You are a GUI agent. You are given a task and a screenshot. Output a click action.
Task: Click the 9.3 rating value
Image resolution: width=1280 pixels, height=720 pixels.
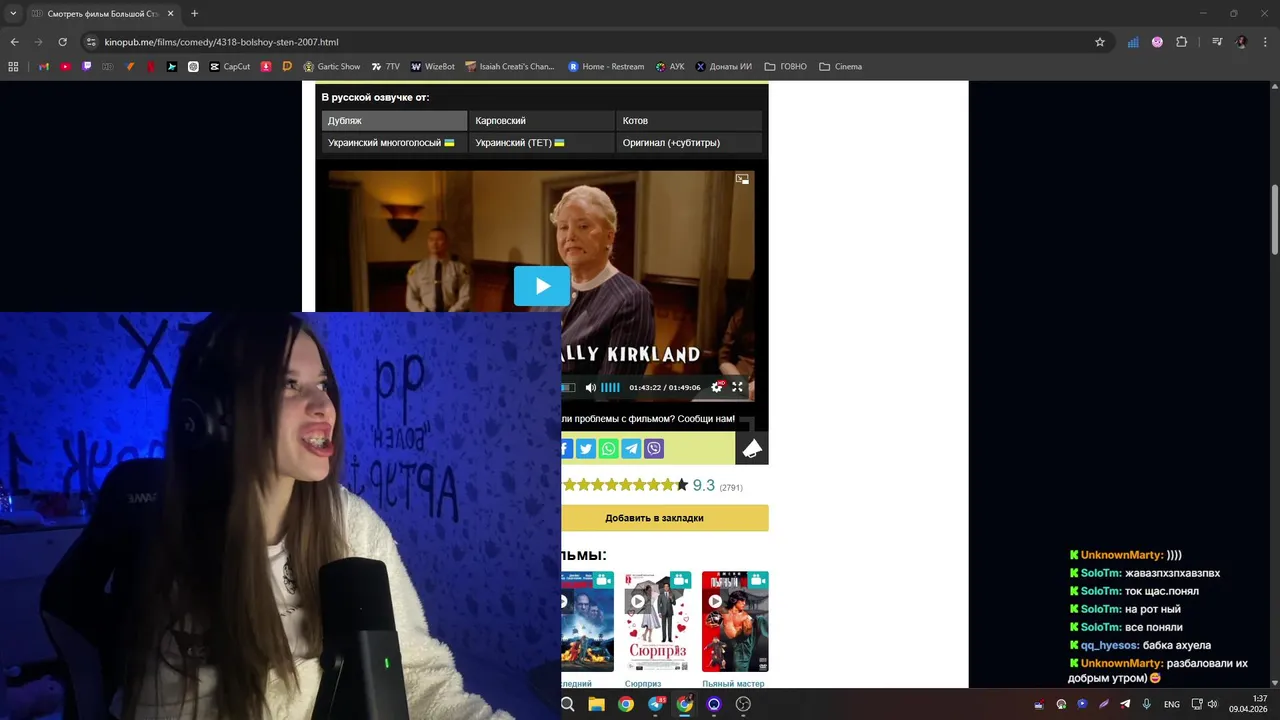click(704, 485)
